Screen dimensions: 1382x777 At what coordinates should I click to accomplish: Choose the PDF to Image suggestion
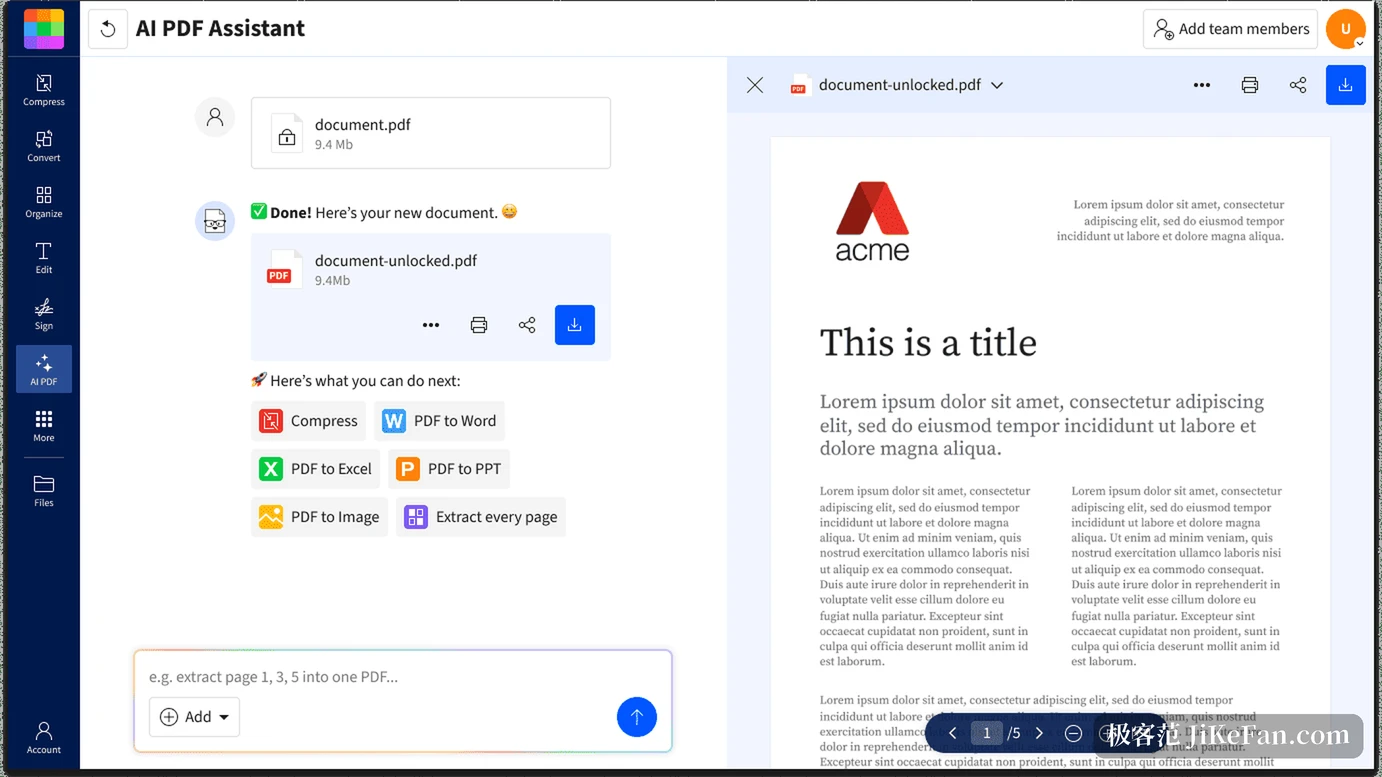[320, 517]
